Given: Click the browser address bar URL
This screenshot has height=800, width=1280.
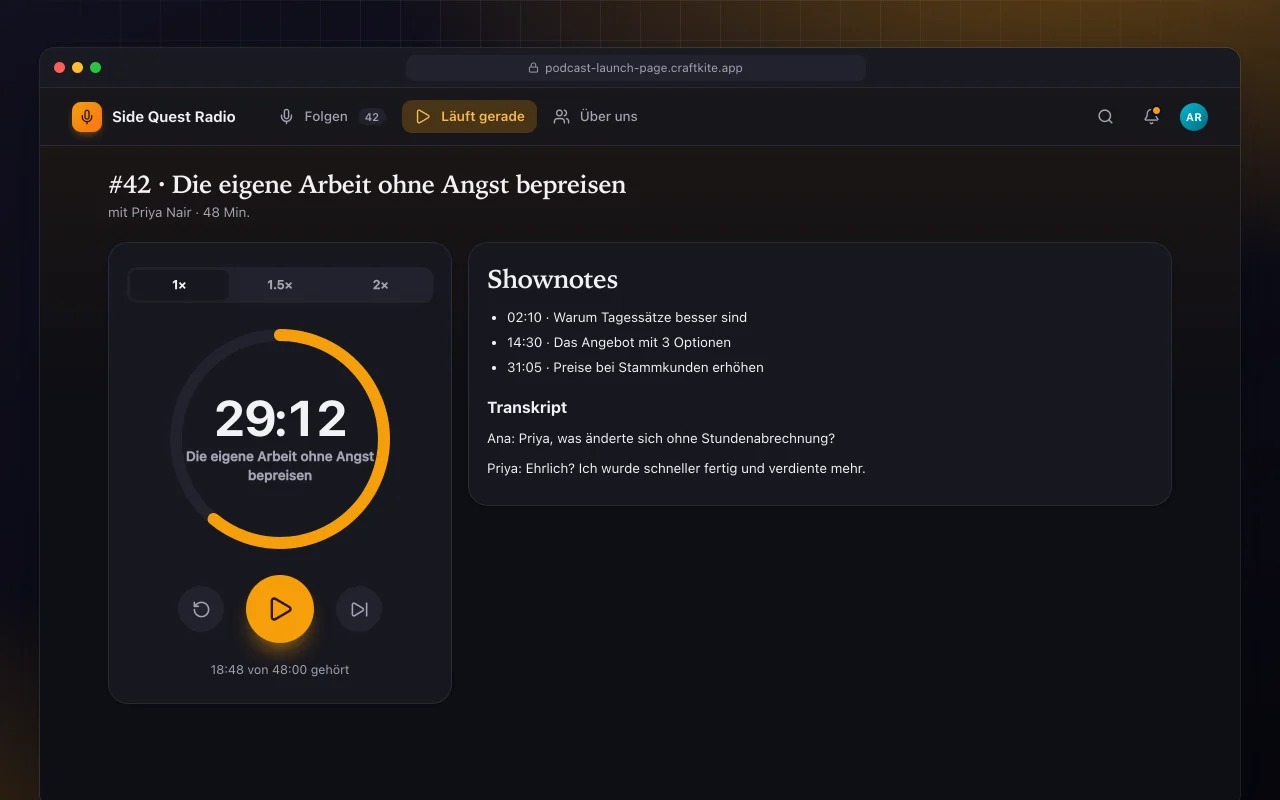Looking at the screenshot, I should pyautogui.click(x=635, y=68).
